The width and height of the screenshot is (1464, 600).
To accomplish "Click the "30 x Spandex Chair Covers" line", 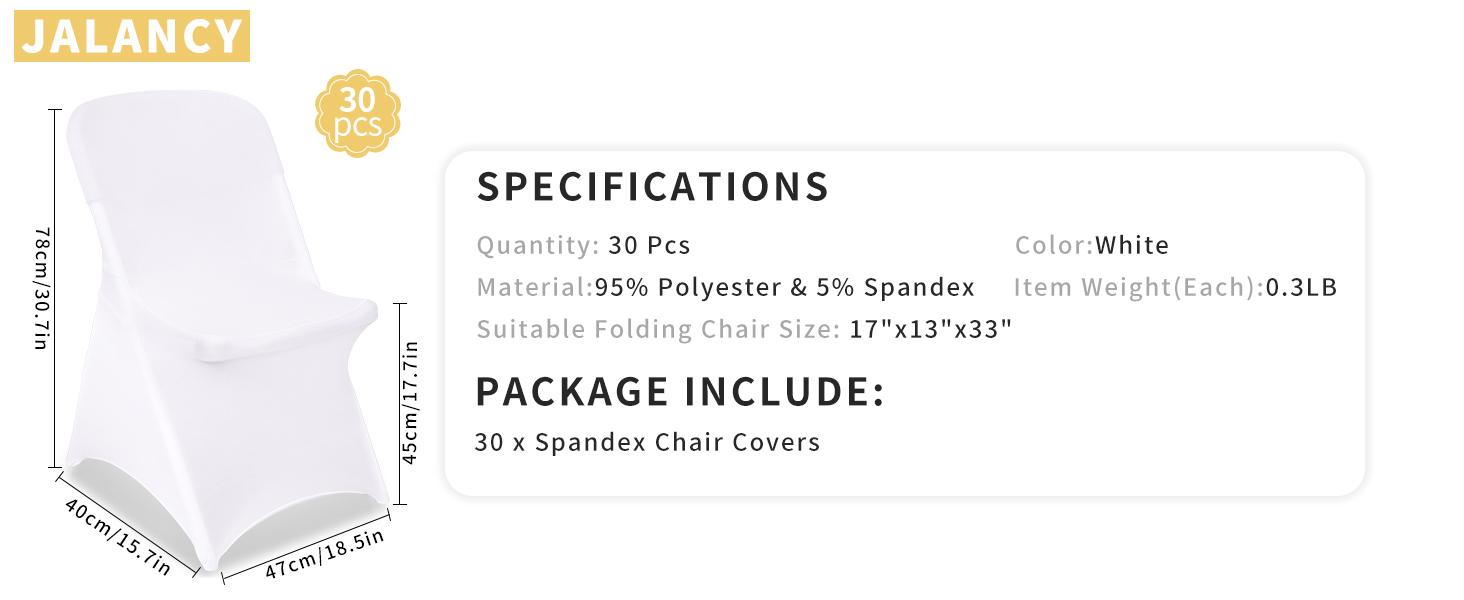I will (647, 442).
